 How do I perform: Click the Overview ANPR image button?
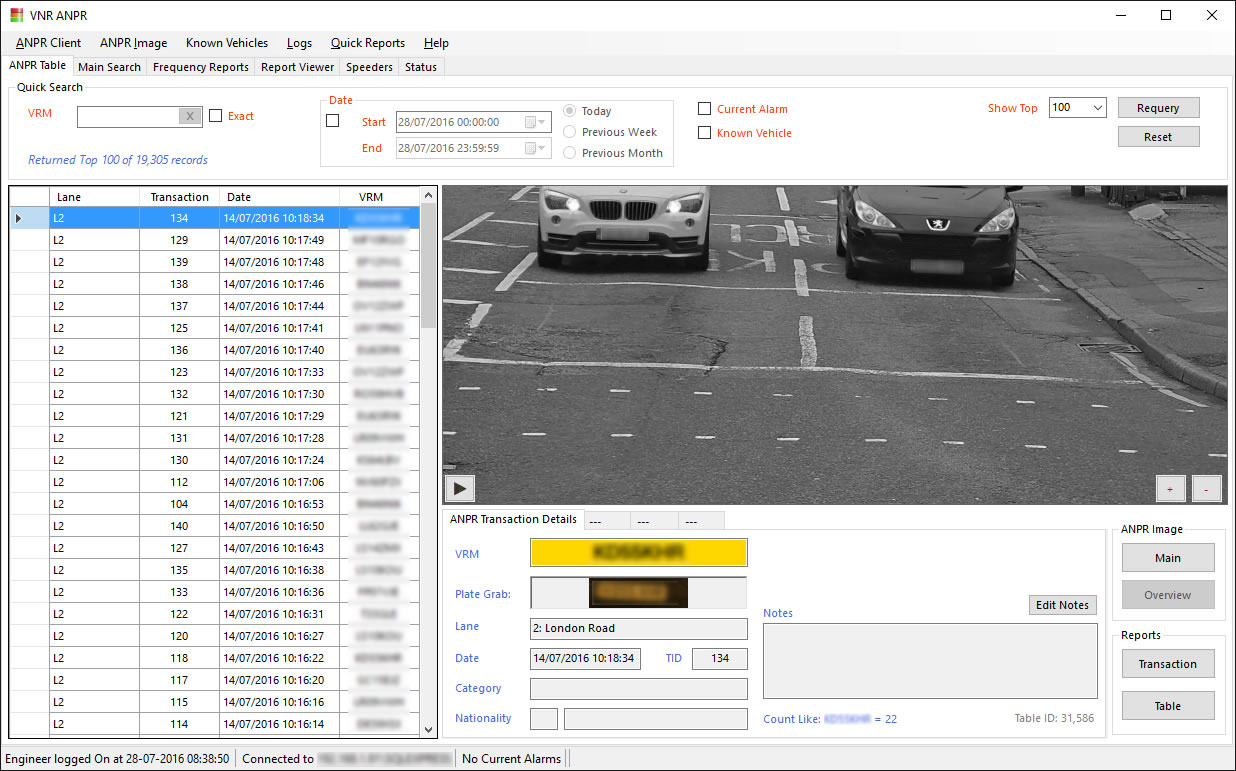click(x=1168, y=595)
